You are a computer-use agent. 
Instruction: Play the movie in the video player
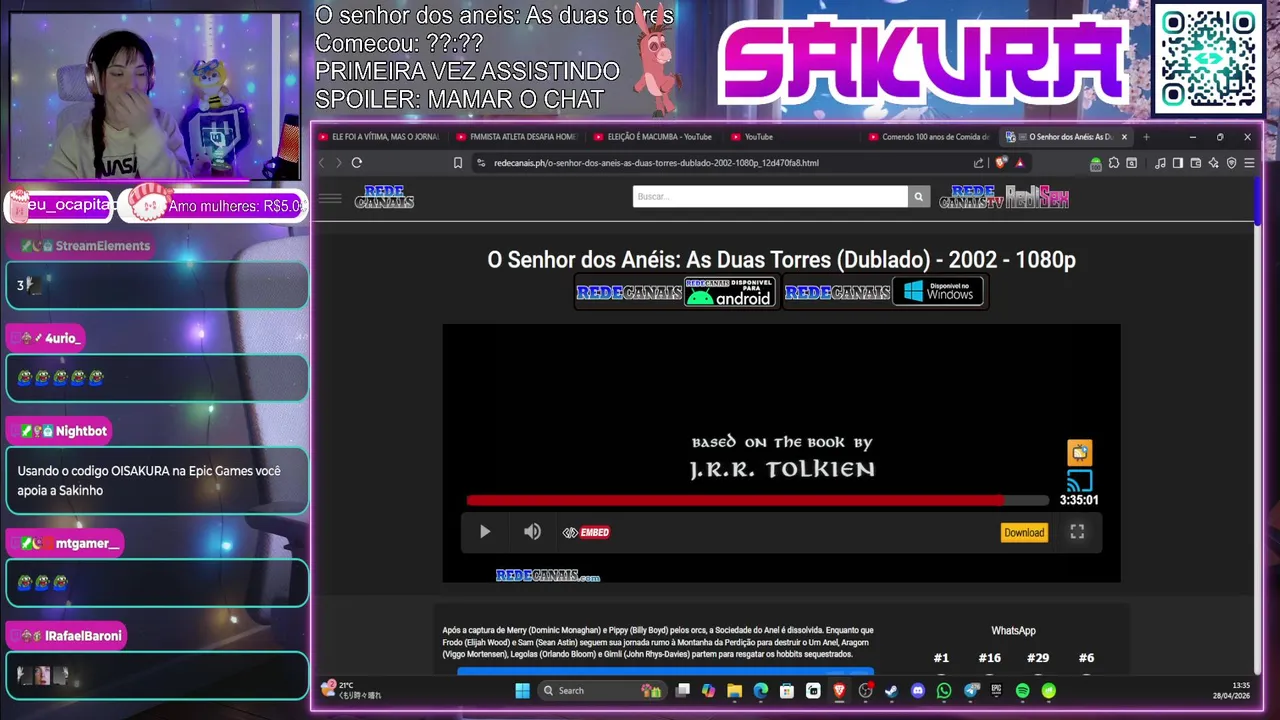pos(485,532)
